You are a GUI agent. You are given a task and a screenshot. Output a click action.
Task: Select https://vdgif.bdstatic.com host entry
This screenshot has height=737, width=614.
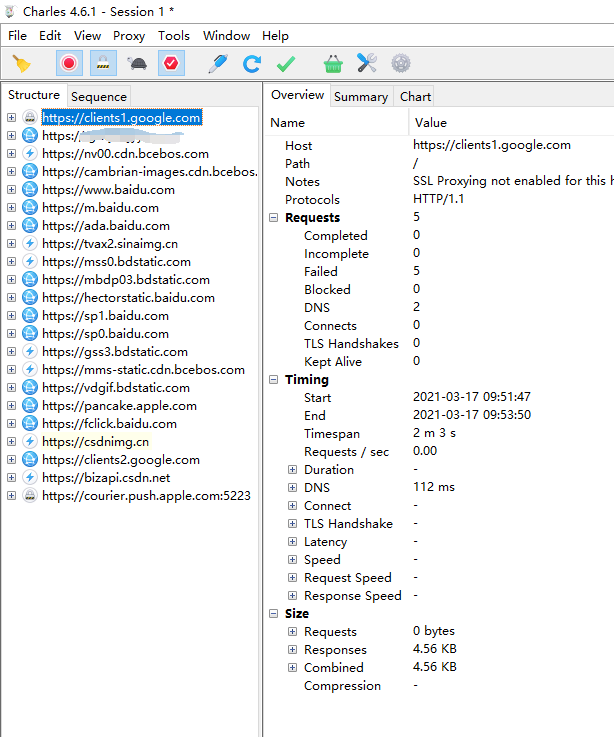(116, 388)
